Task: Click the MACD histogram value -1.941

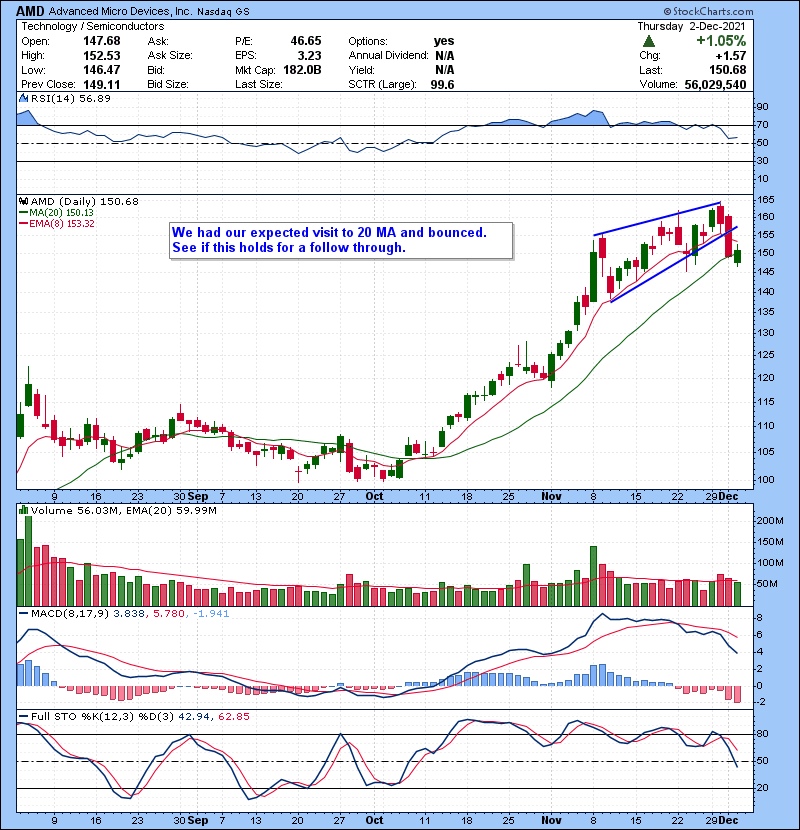Action: coord(211,614)
